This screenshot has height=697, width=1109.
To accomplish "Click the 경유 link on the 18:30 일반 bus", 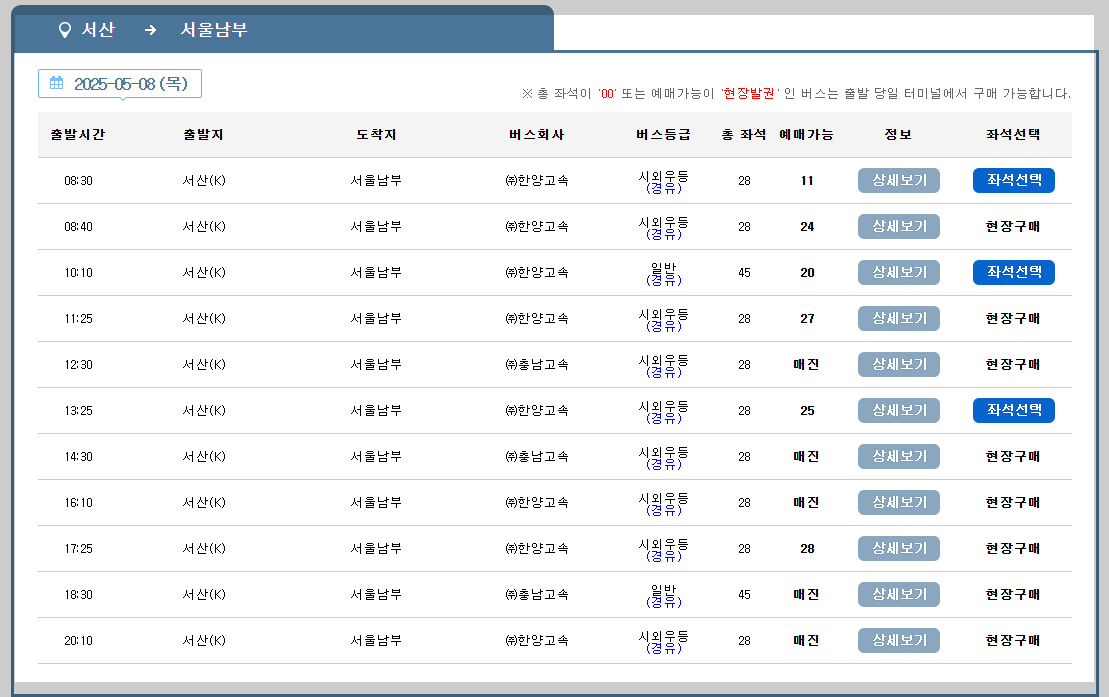I will pyautogui.click(x=661, y=602).
